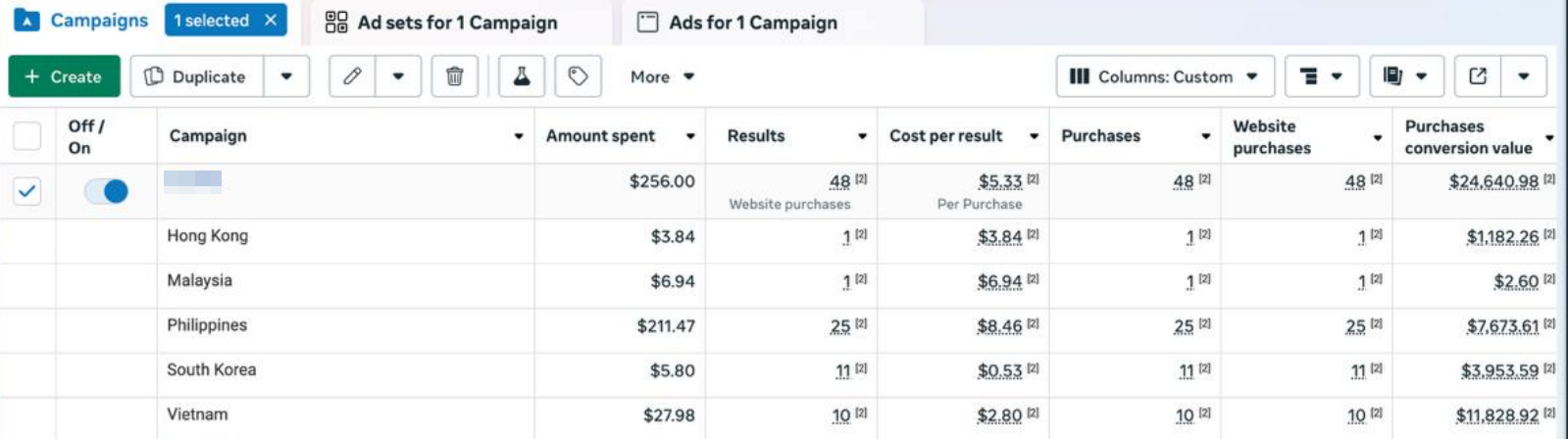Viewport: 1568px width, 439px height.
Task: Clear selection with the X on '1 selected'
Action: pos(271,21)
